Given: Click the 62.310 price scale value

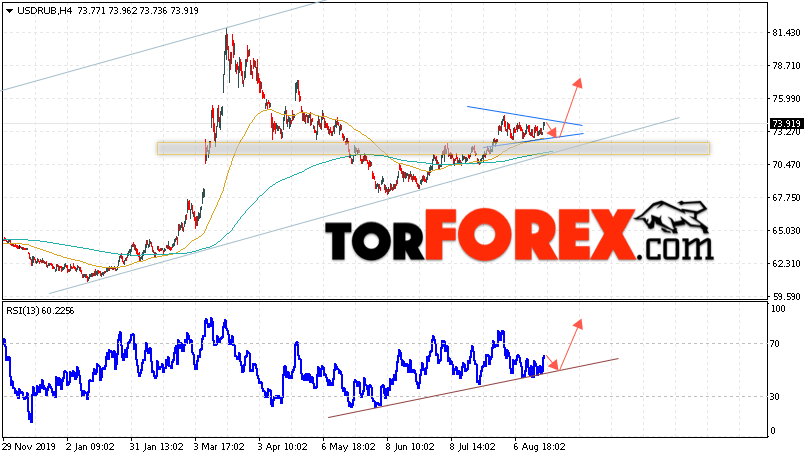Looking at the screenshot, I should coord(786,264).
